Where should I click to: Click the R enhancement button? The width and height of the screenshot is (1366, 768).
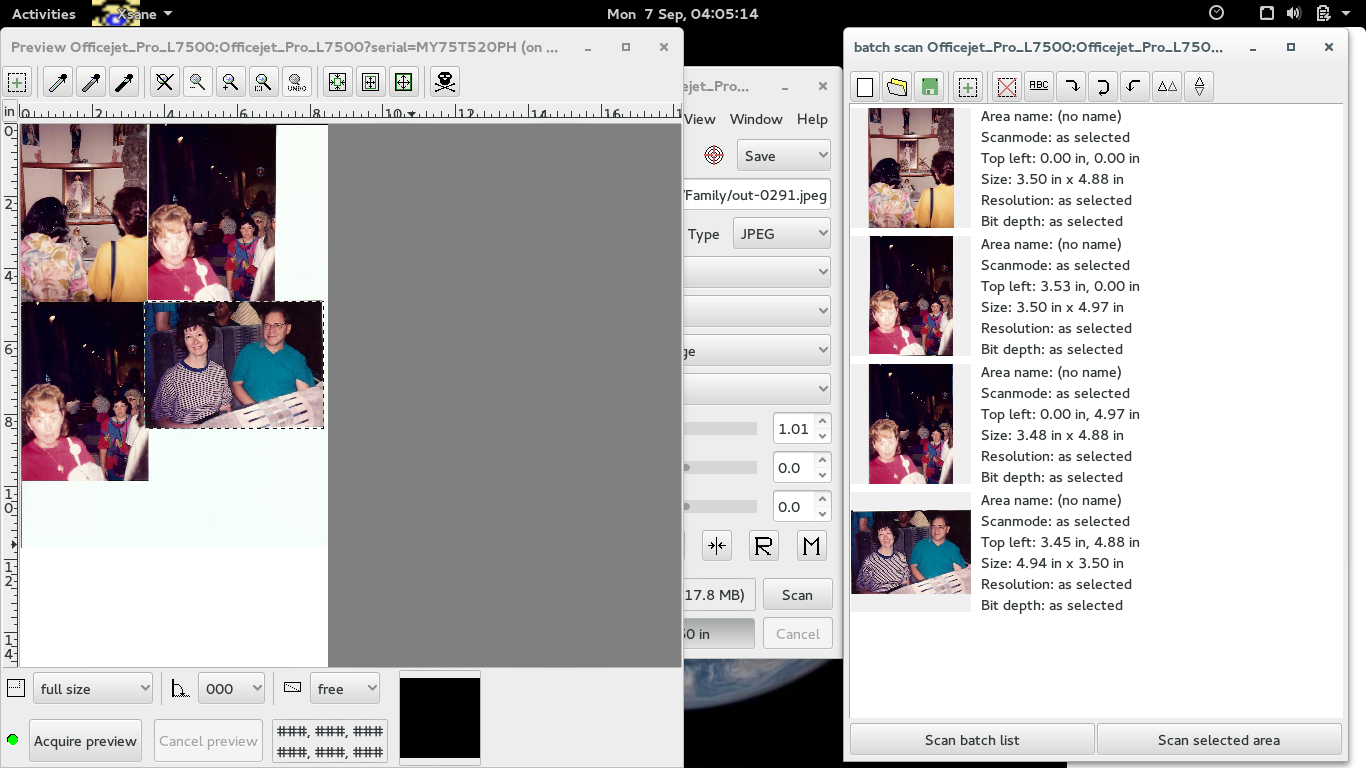[x=763, y=545]
